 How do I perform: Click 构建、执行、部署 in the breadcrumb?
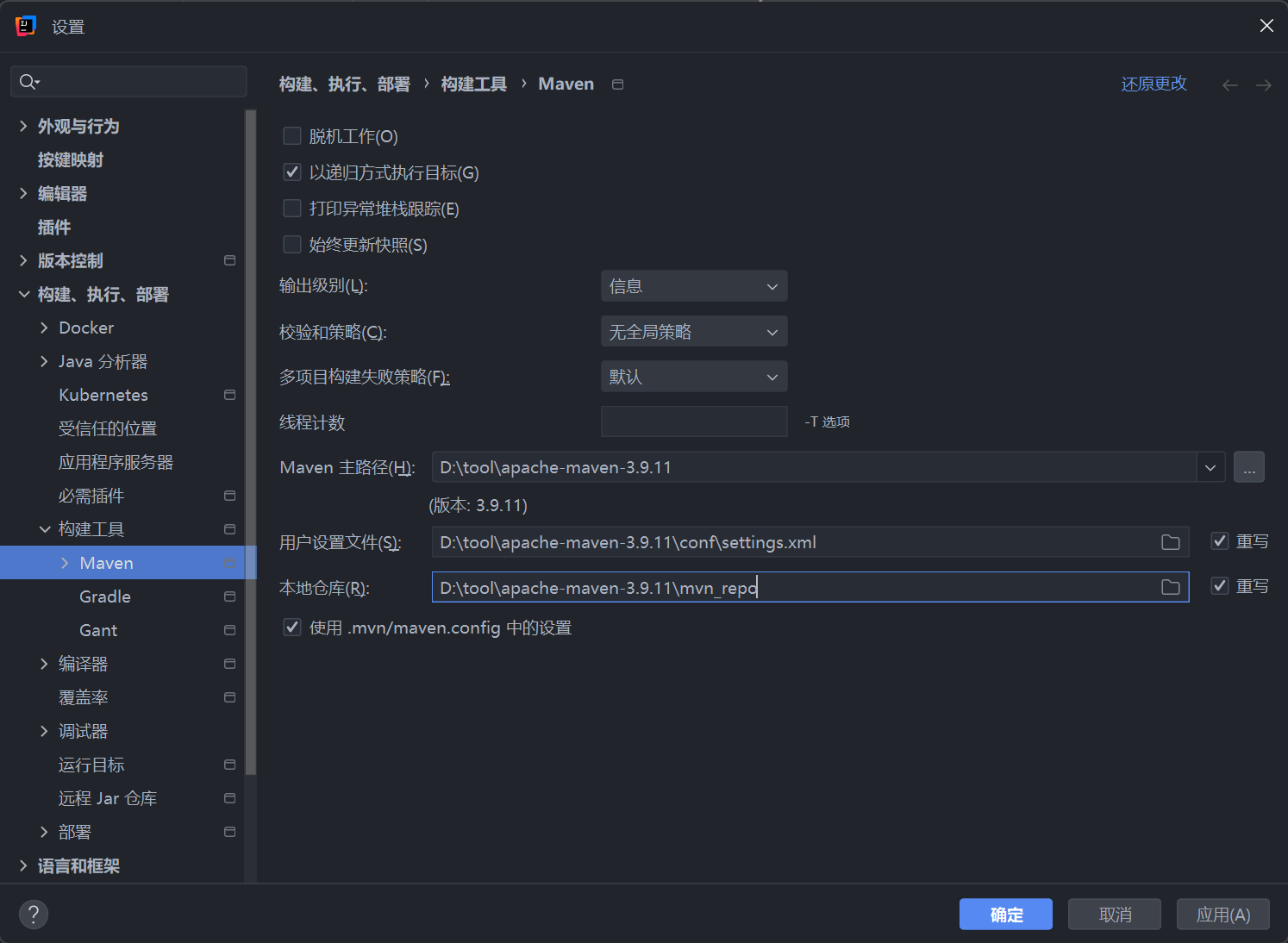(x=345, y=84)
